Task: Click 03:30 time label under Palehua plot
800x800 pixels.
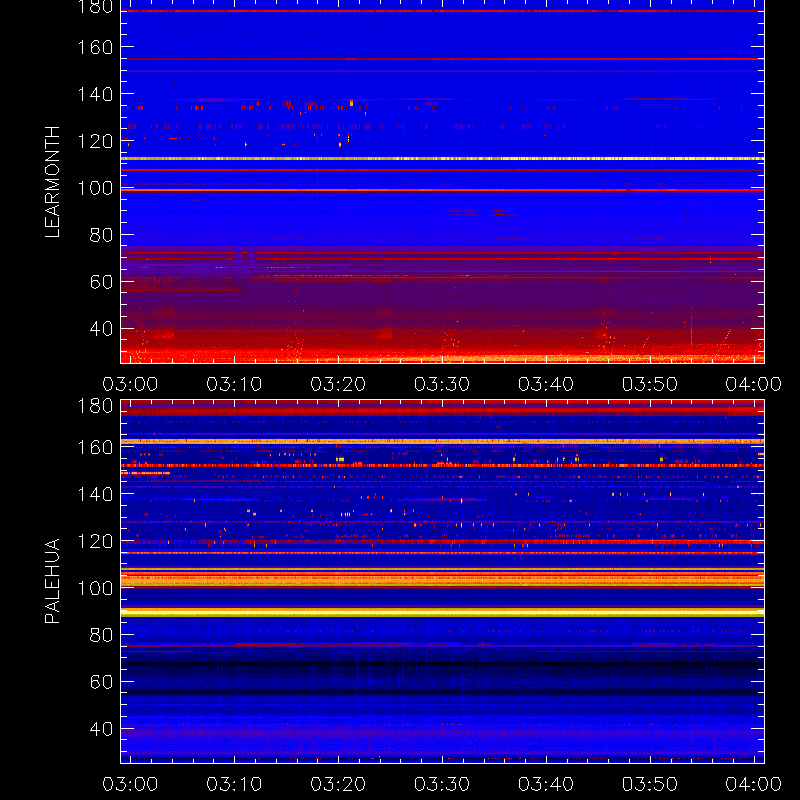Action: 442,784
